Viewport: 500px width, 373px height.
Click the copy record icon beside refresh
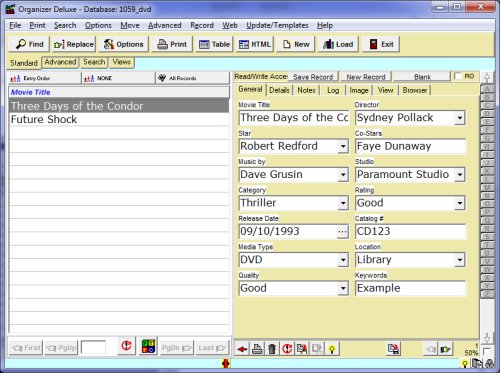point(302,349)
